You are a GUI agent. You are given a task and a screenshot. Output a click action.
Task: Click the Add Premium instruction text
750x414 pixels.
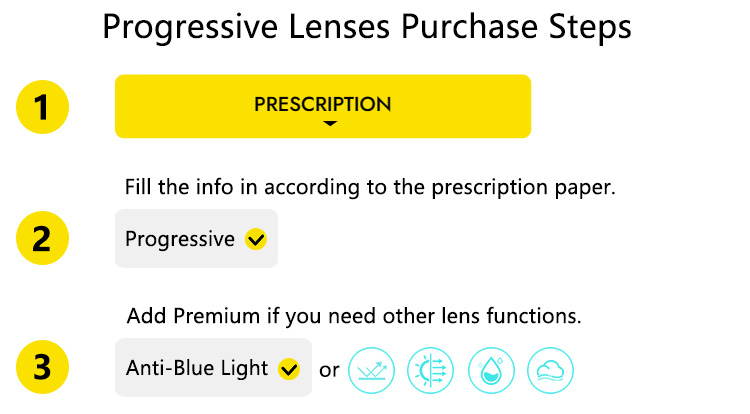click(354, 316)
